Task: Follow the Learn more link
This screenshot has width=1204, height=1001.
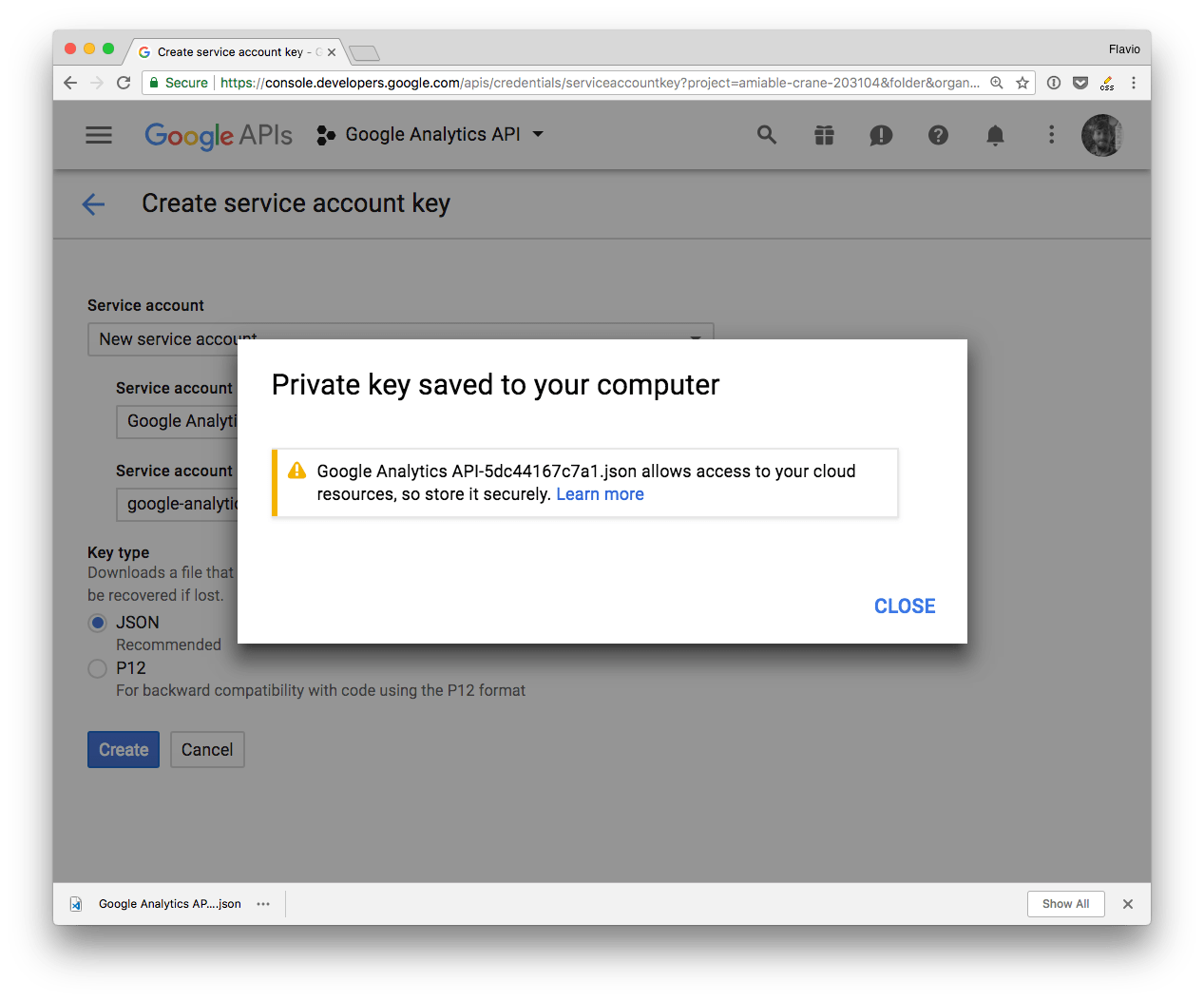Action: coord(600,494)
